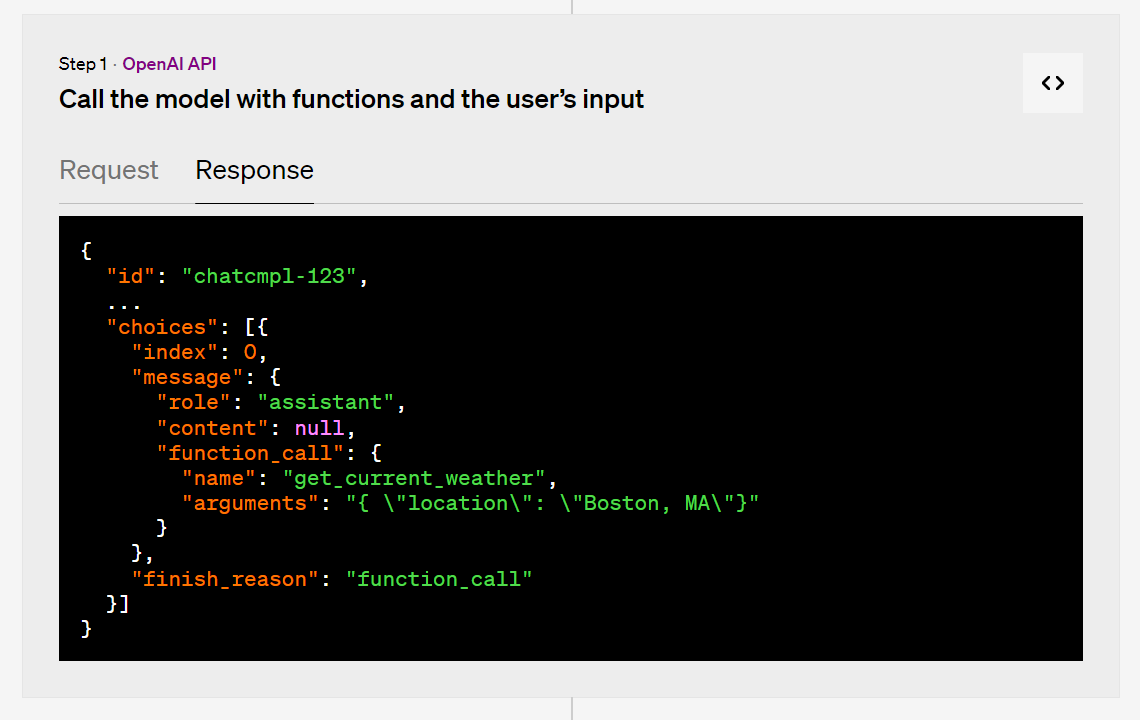Image resolution: width=1140 pixels, height=720 pixels.
Task: Click the null content value
Action: click(318, 427)
